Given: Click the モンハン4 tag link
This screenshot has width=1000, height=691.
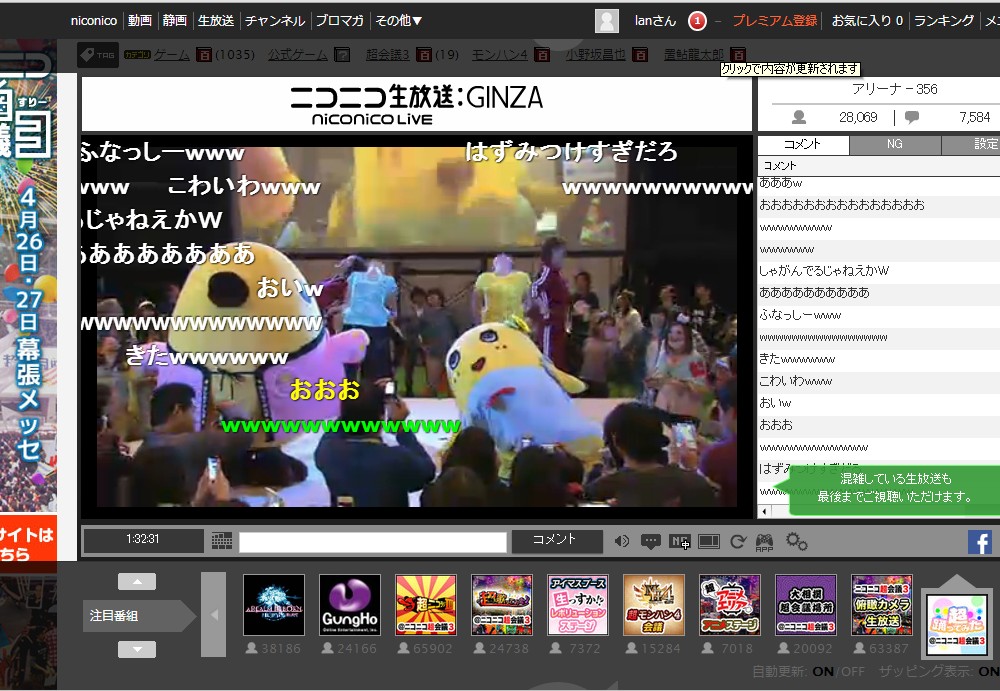Looking at the screenshot, I should (499, 55).
